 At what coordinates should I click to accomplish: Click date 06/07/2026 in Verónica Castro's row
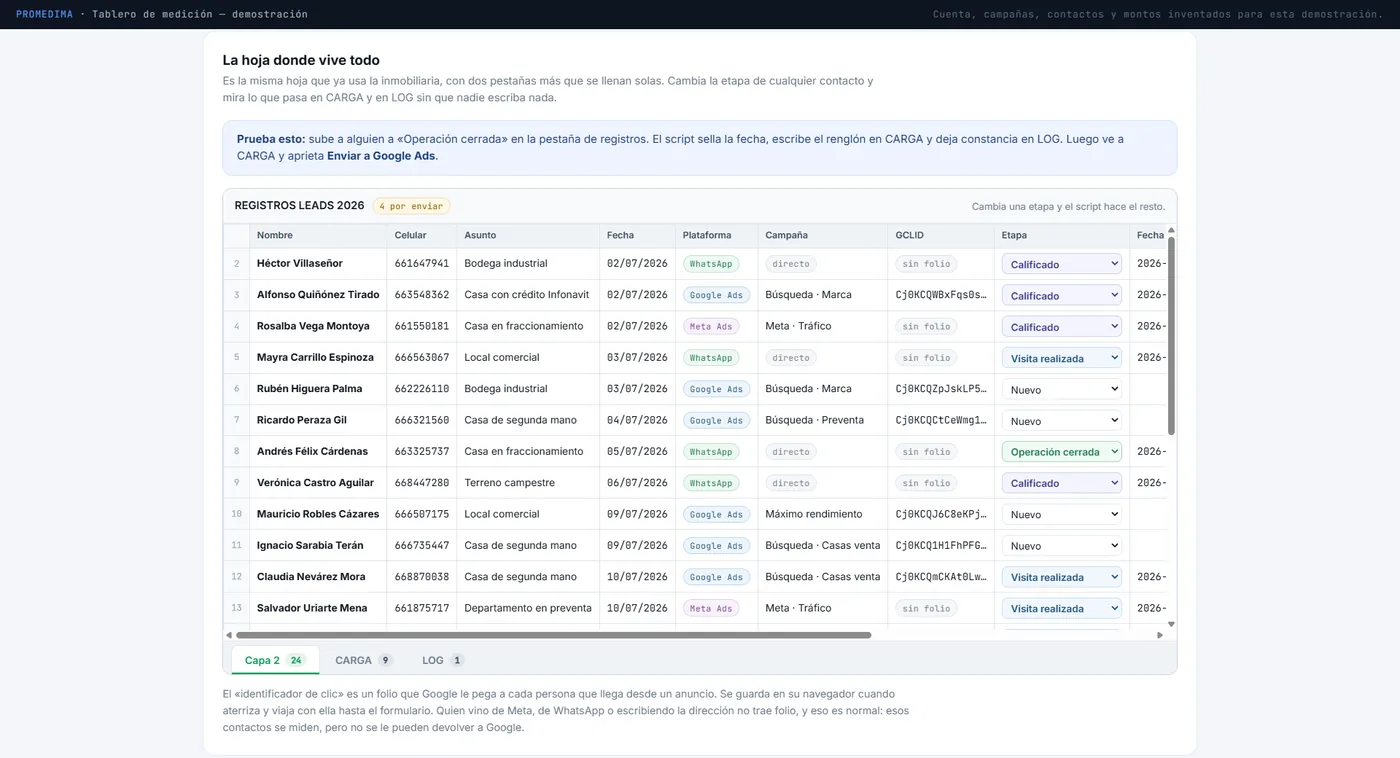pos(637,483)
